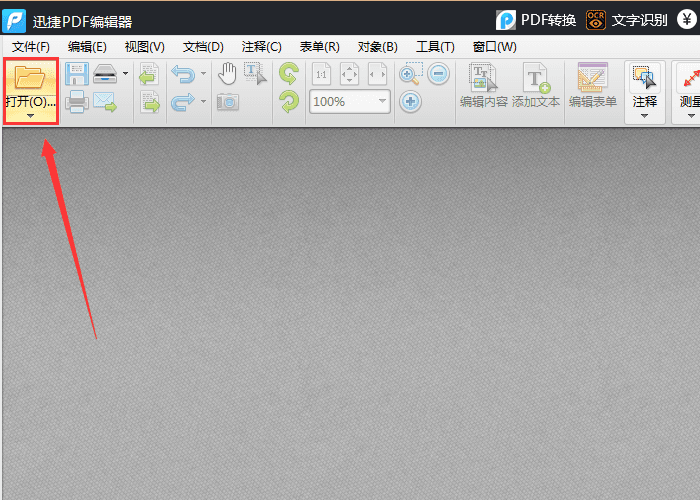Set actual size 1:1 view
The width and height of the screenshot is (700, 500).
(321, 74)
